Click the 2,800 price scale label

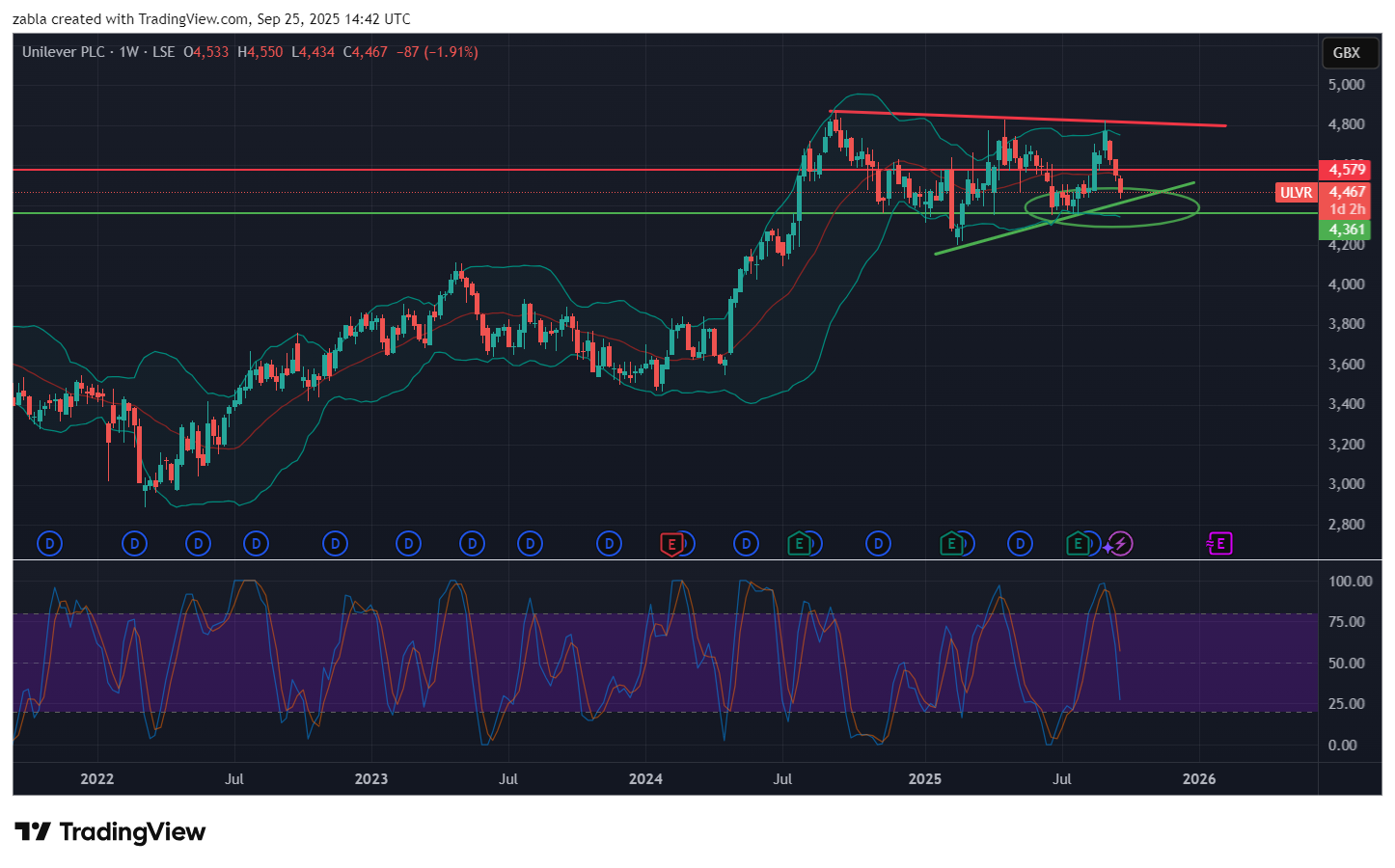click(x=1347, y=525)
